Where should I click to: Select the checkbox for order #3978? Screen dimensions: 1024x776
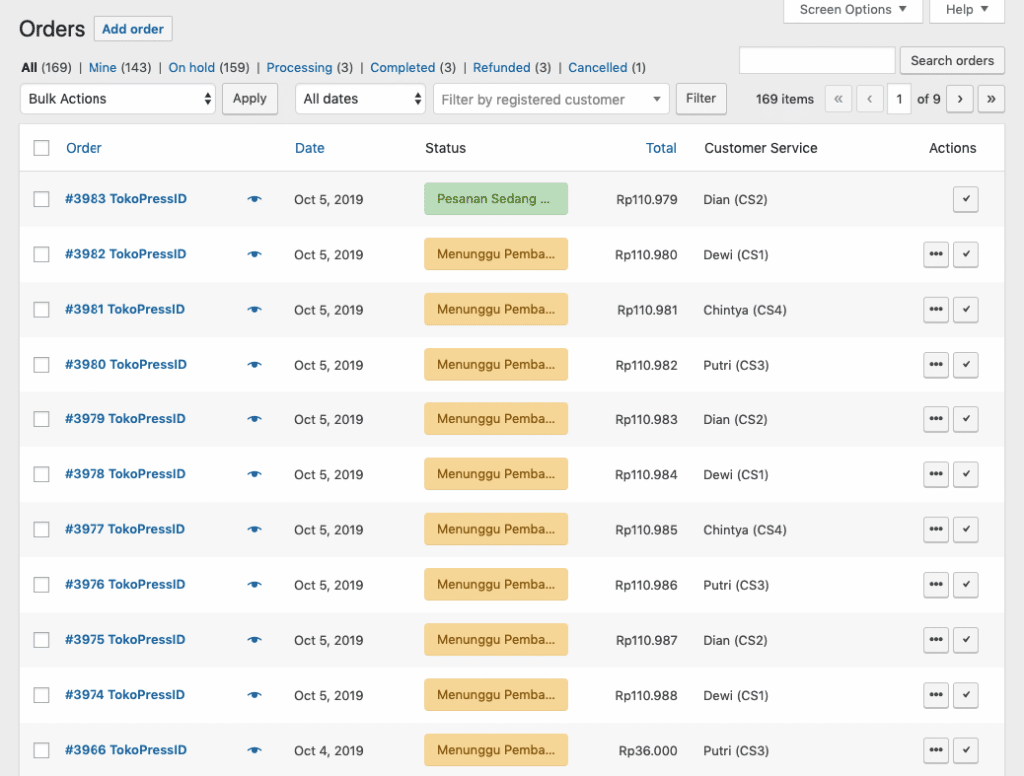click(41, 474)
